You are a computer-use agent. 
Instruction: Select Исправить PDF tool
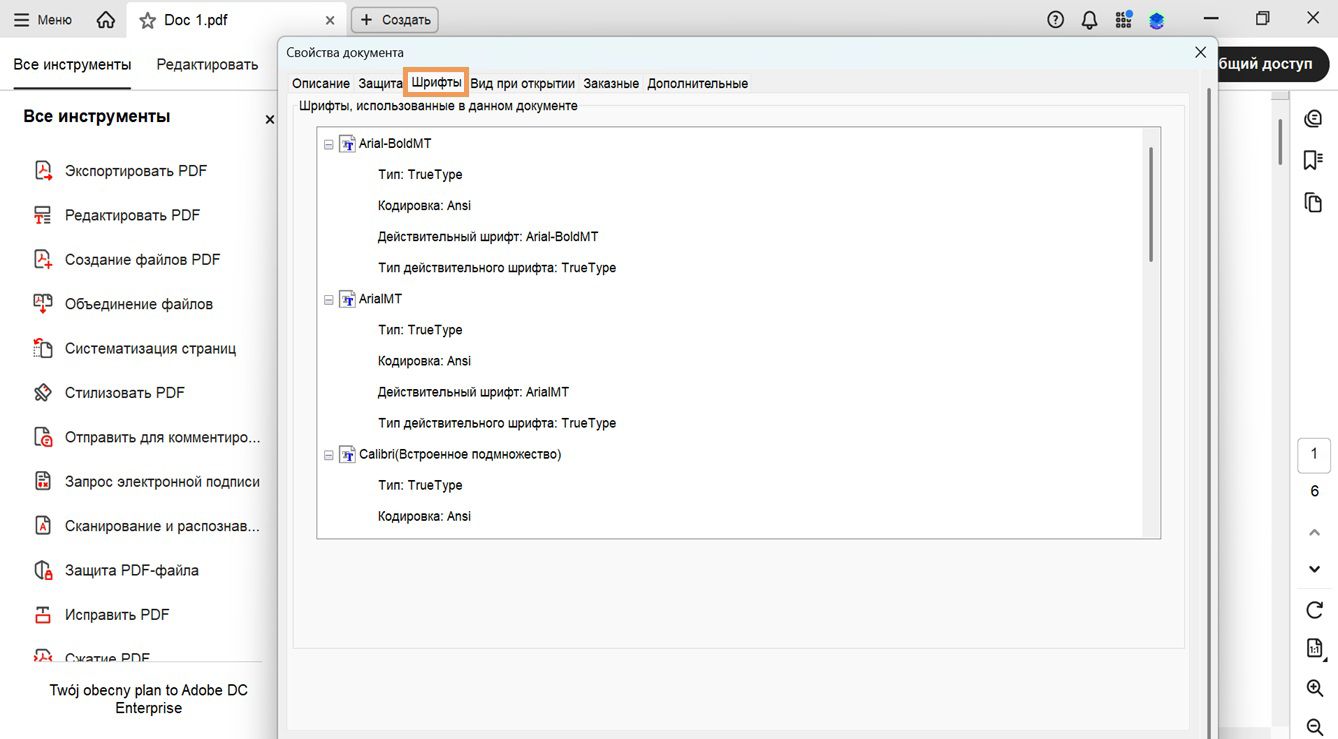coord(101,615)
